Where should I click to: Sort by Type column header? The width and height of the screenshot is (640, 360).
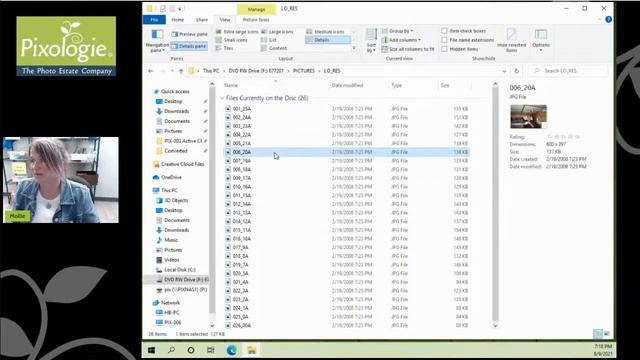point(413,85)
